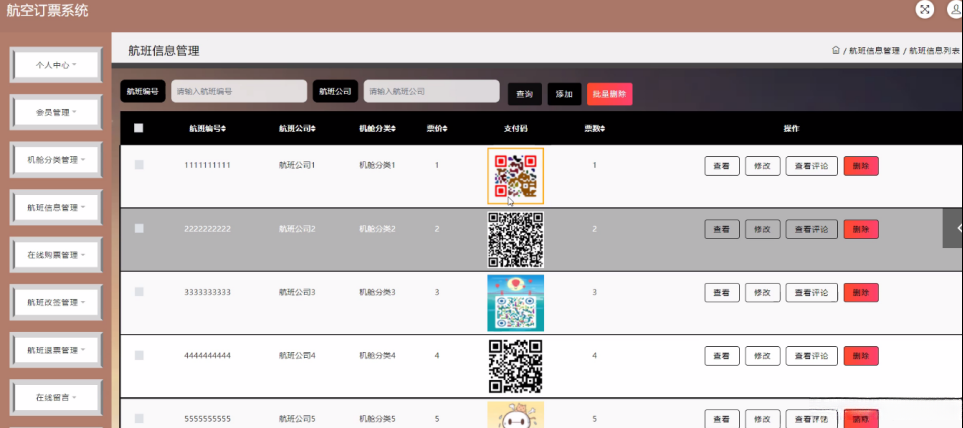Open the payment QR code for 2222222222
The height and width of the screenshot is (428, 963).
(x=515, y=239)
